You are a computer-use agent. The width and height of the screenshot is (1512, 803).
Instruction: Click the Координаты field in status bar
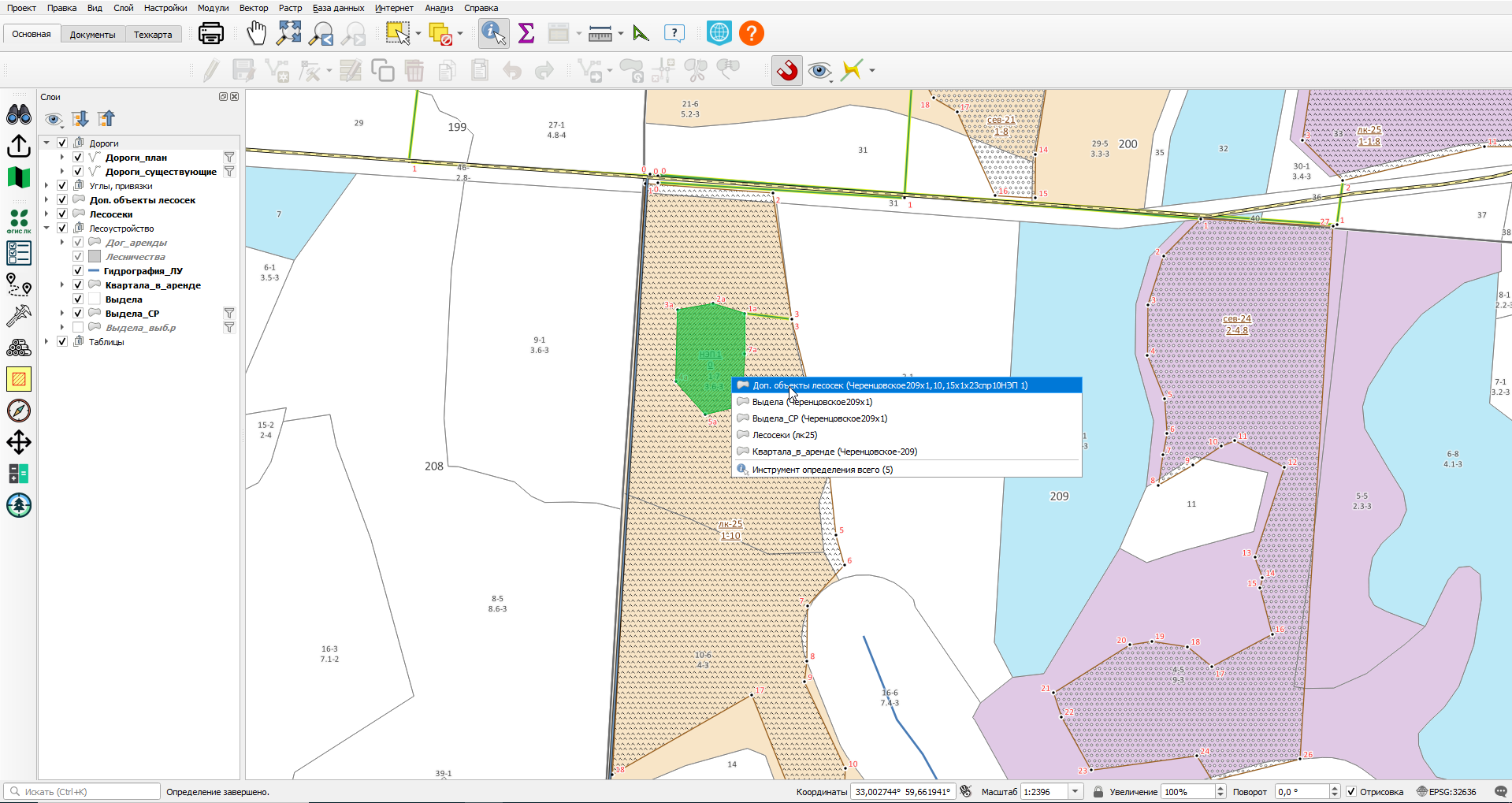tap(902, 792)
